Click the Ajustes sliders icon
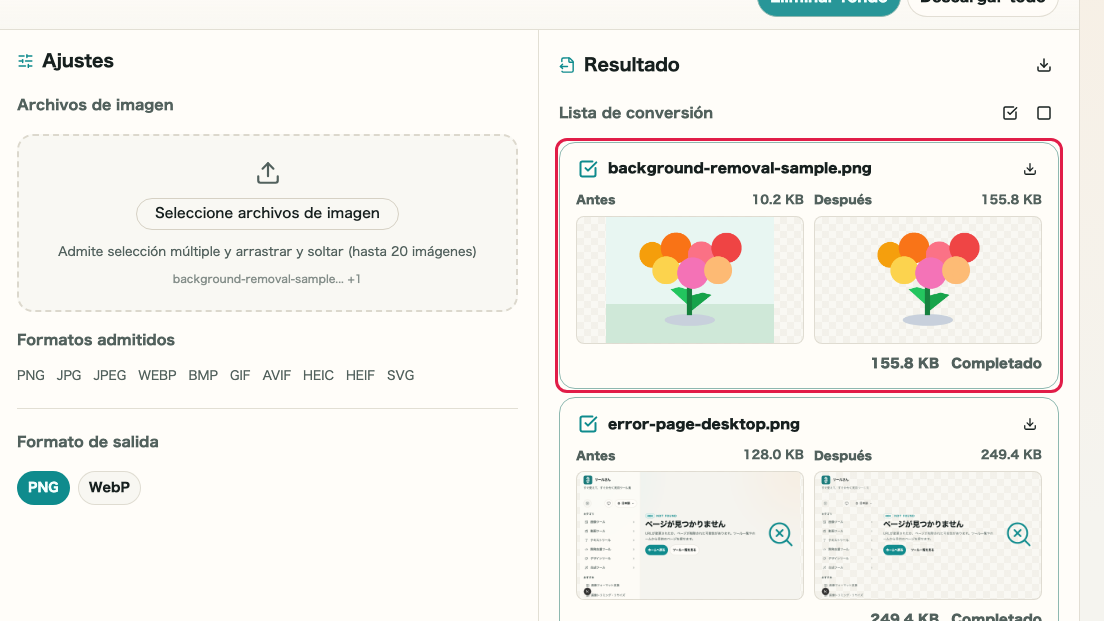The height and width of the screenshot is (621, 1104). click(25, 61)
